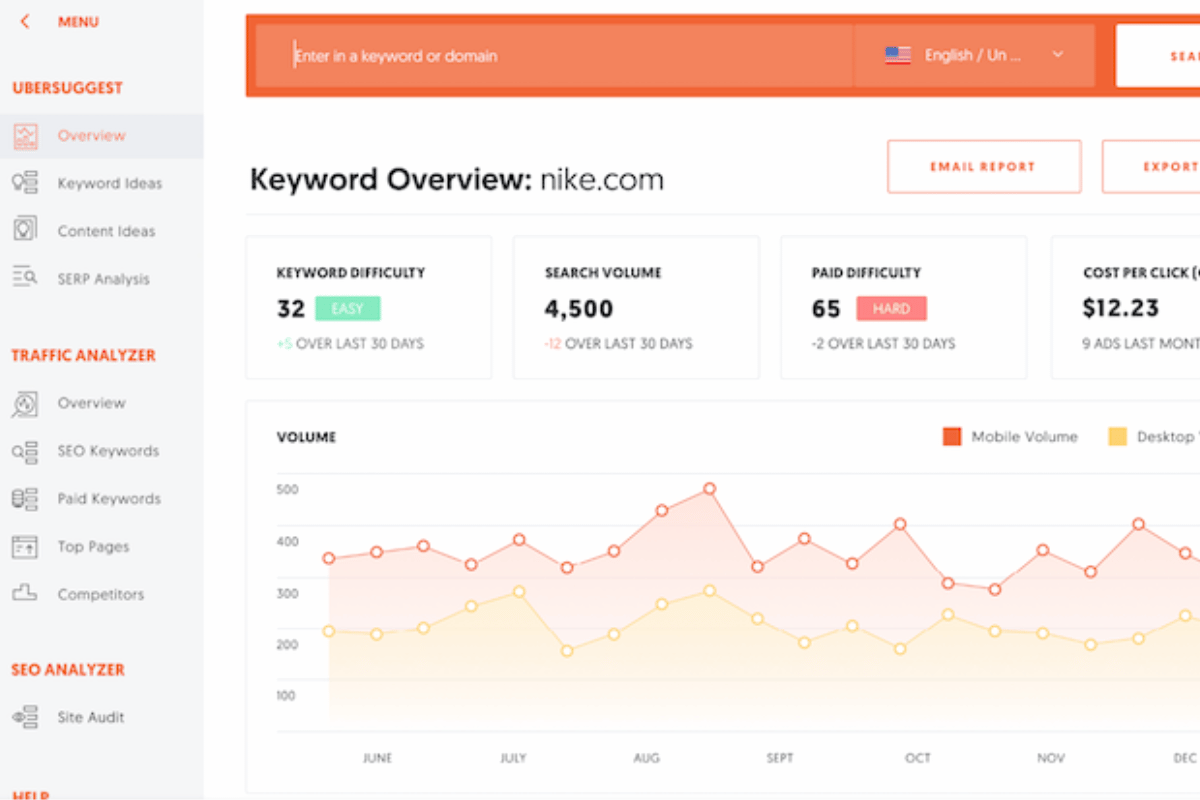
Task: Go to SEO Keywords
Action: click(x=108, y=451)
